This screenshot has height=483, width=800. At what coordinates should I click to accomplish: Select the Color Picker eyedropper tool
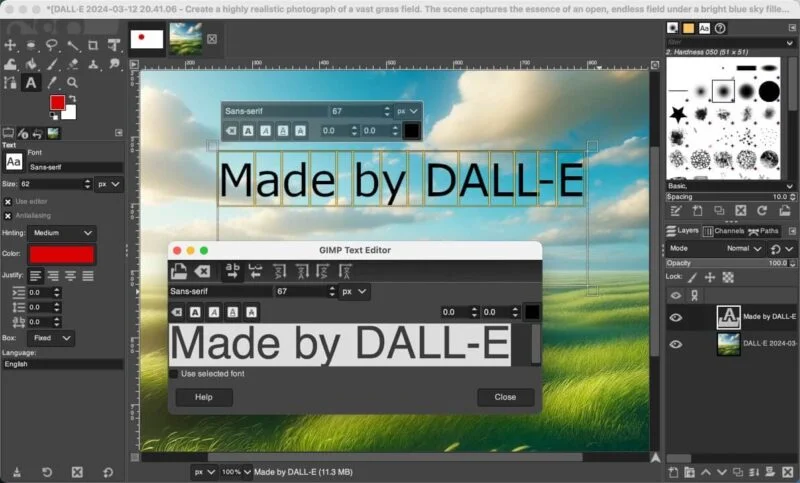point(52,83)
